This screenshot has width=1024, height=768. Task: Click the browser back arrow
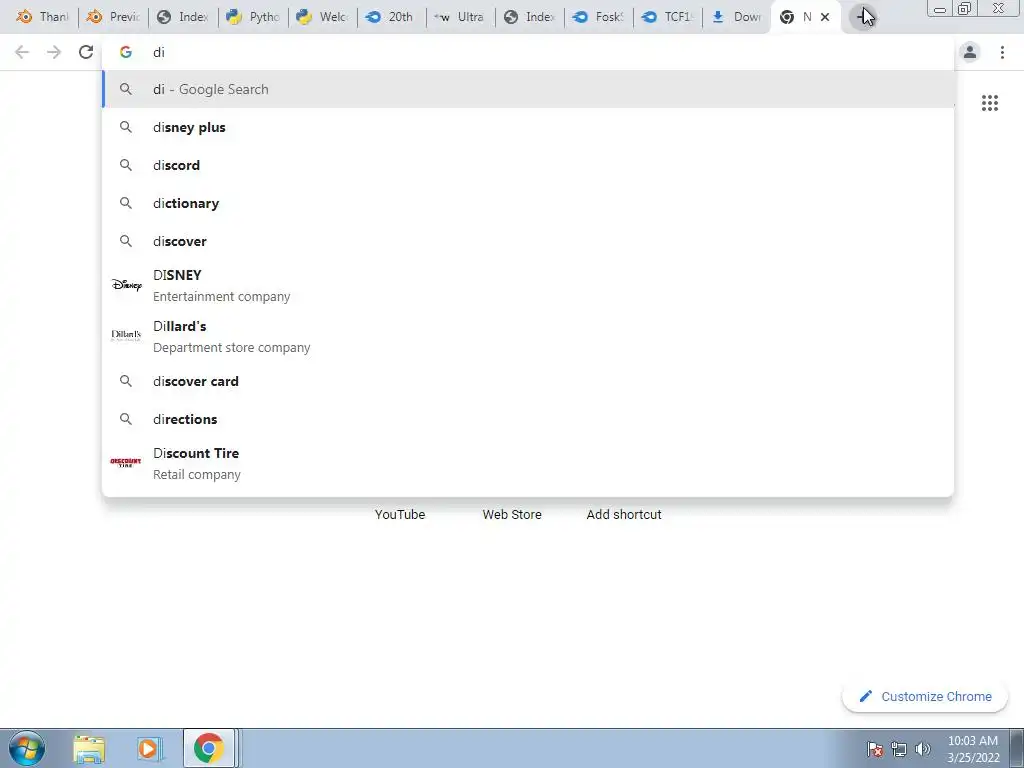pos(22,52)
